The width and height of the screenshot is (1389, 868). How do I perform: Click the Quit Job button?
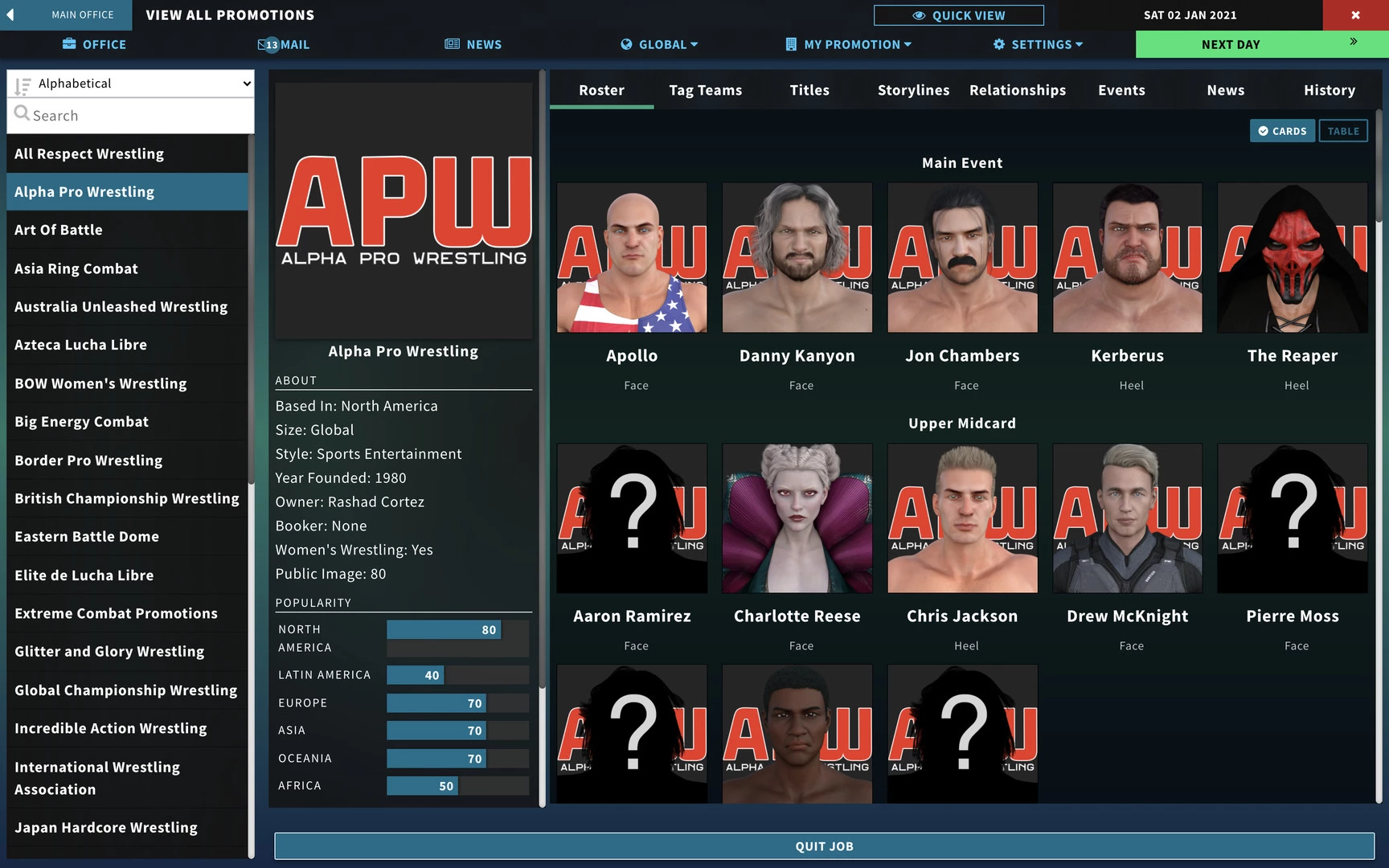coord(824,846)
